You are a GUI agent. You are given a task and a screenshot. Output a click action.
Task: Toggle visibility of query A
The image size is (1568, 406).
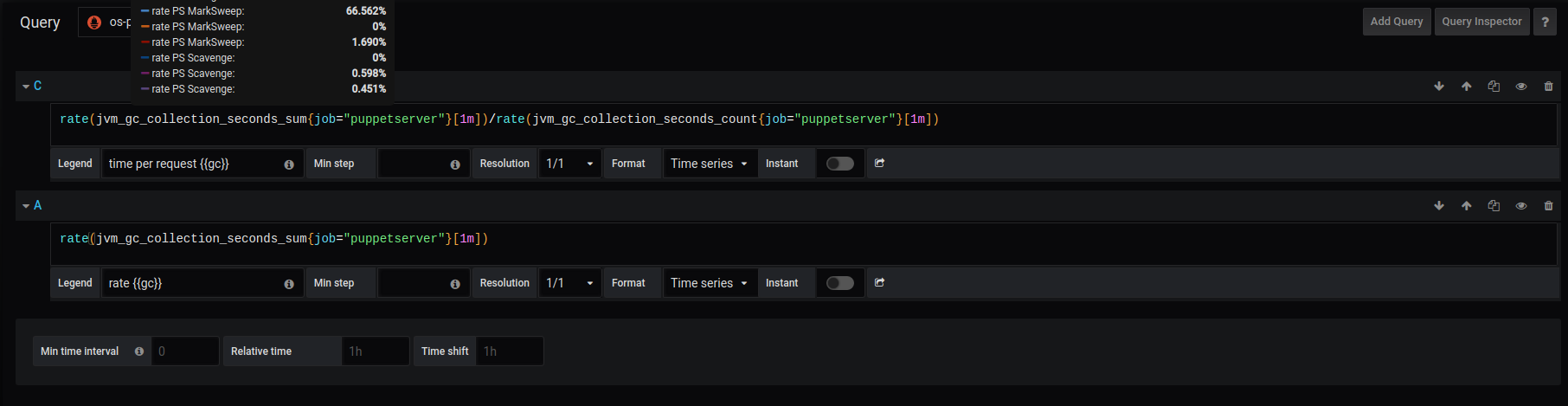tap(1521, 206)
